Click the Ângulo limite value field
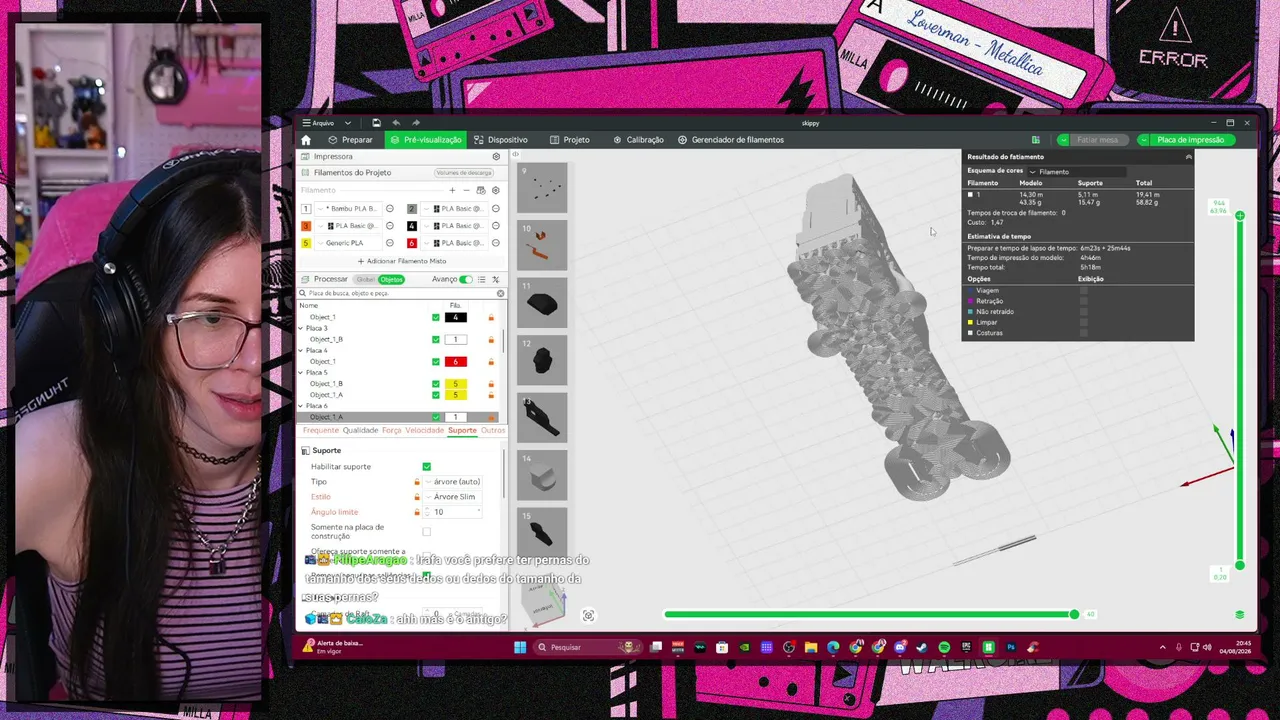1280x720 pixels. coord(456,512)
